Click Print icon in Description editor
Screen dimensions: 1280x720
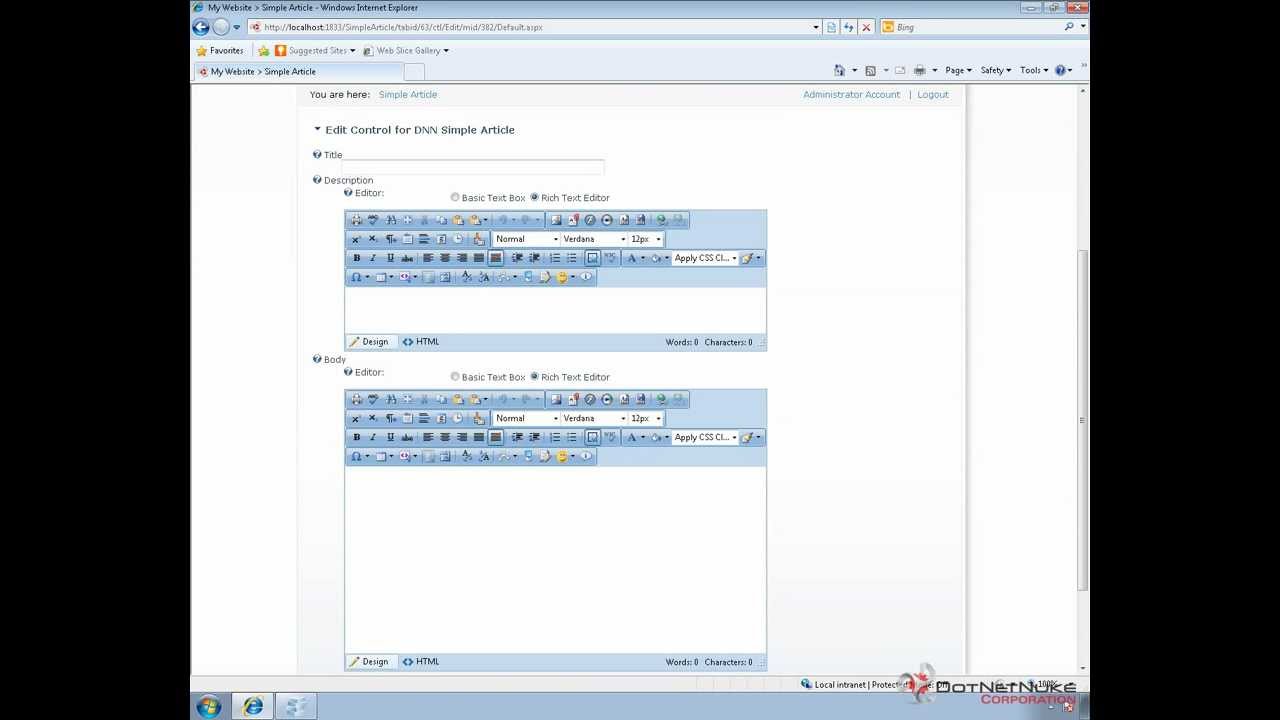click(356, 220)
